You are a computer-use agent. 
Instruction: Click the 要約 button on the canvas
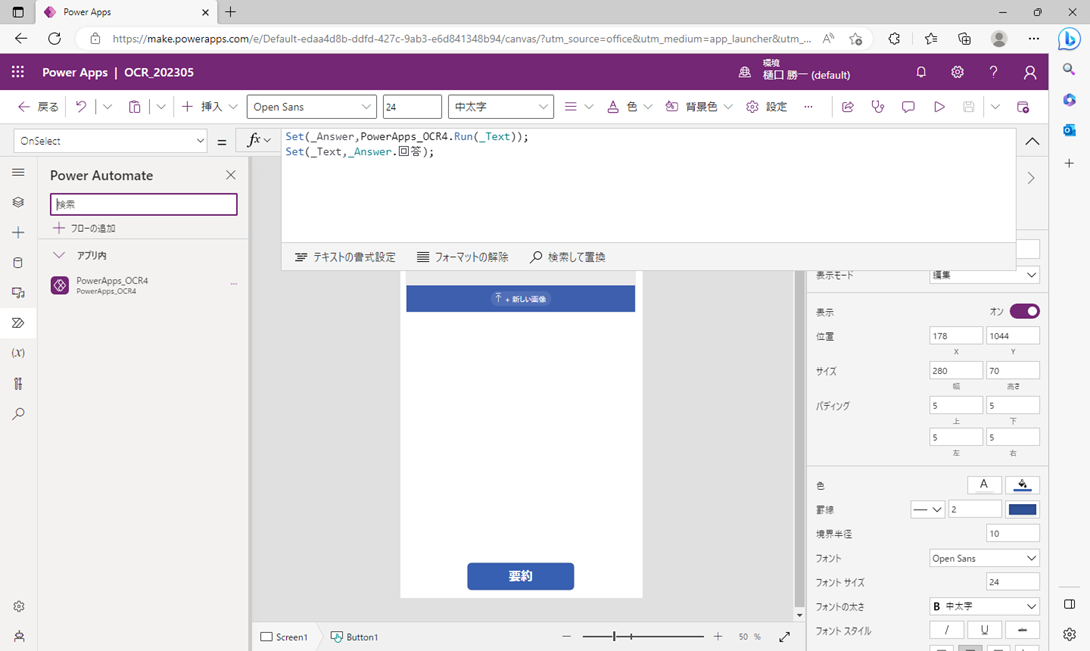click(x=521, y=576)
